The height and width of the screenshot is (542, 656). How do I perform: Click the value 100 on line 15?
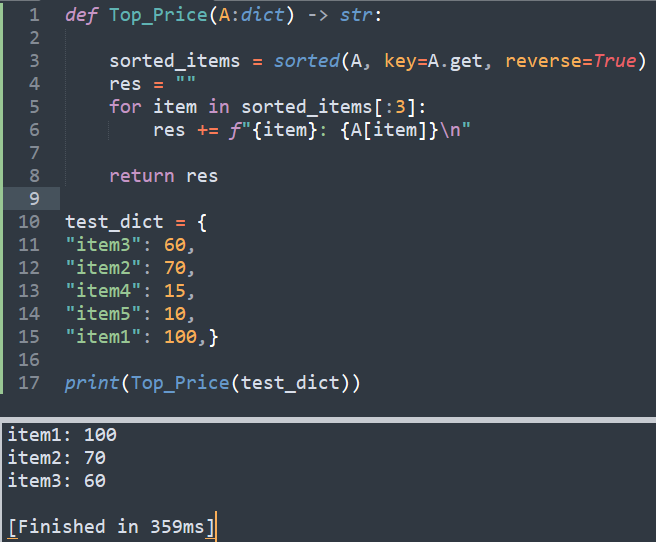click(x=180, y=337)
